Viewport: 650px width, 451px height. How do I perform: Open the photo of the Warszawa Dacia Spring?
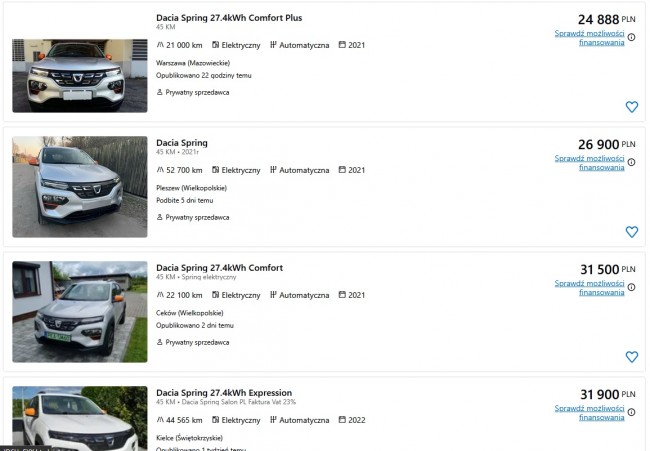[80, 76]
